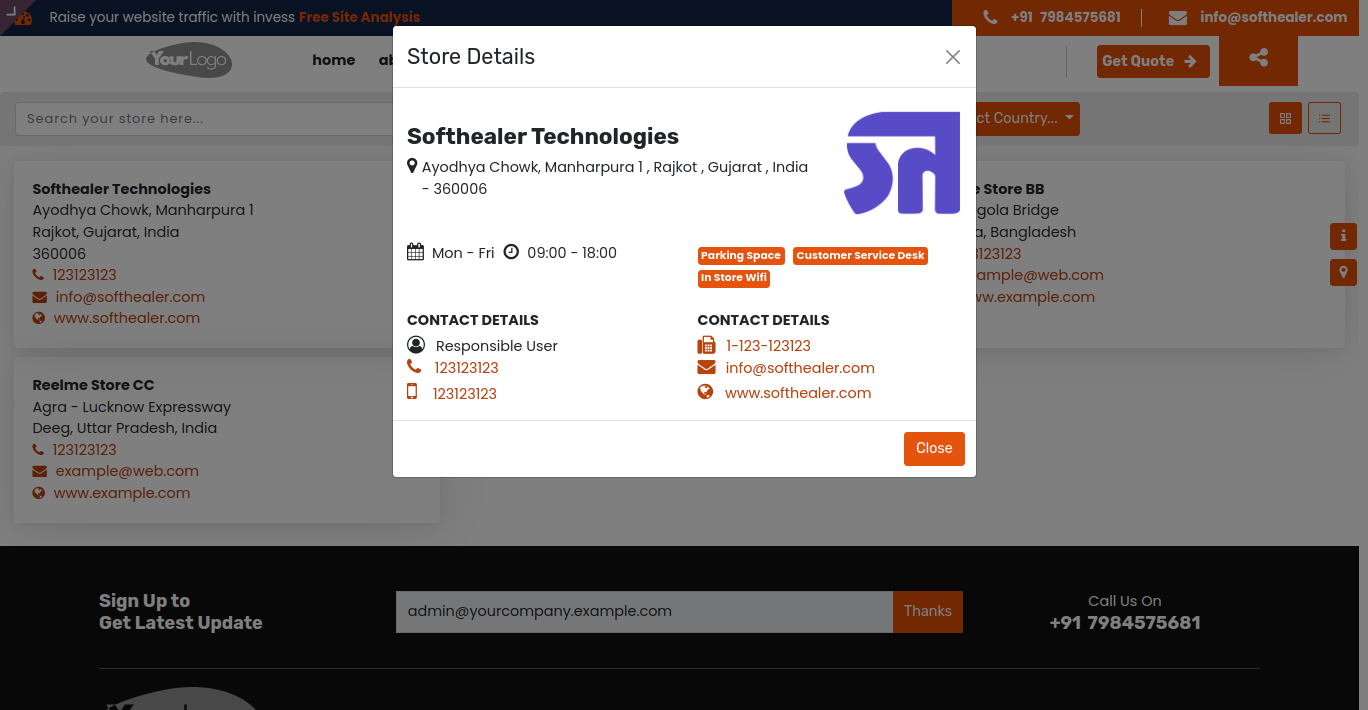This screenshot has width=1368, height=710.
Task: Click Responsible User text
Action: 497,346
